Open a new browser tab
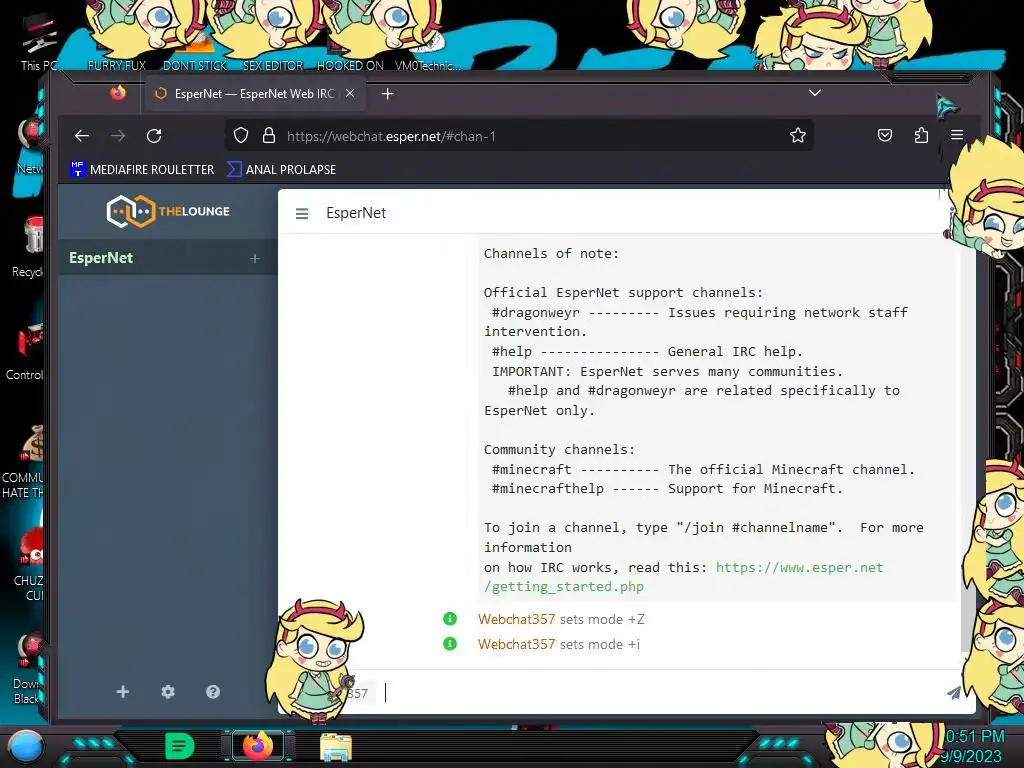The height and width of the screenshot is (768, 1024). [x=387, y=94]
